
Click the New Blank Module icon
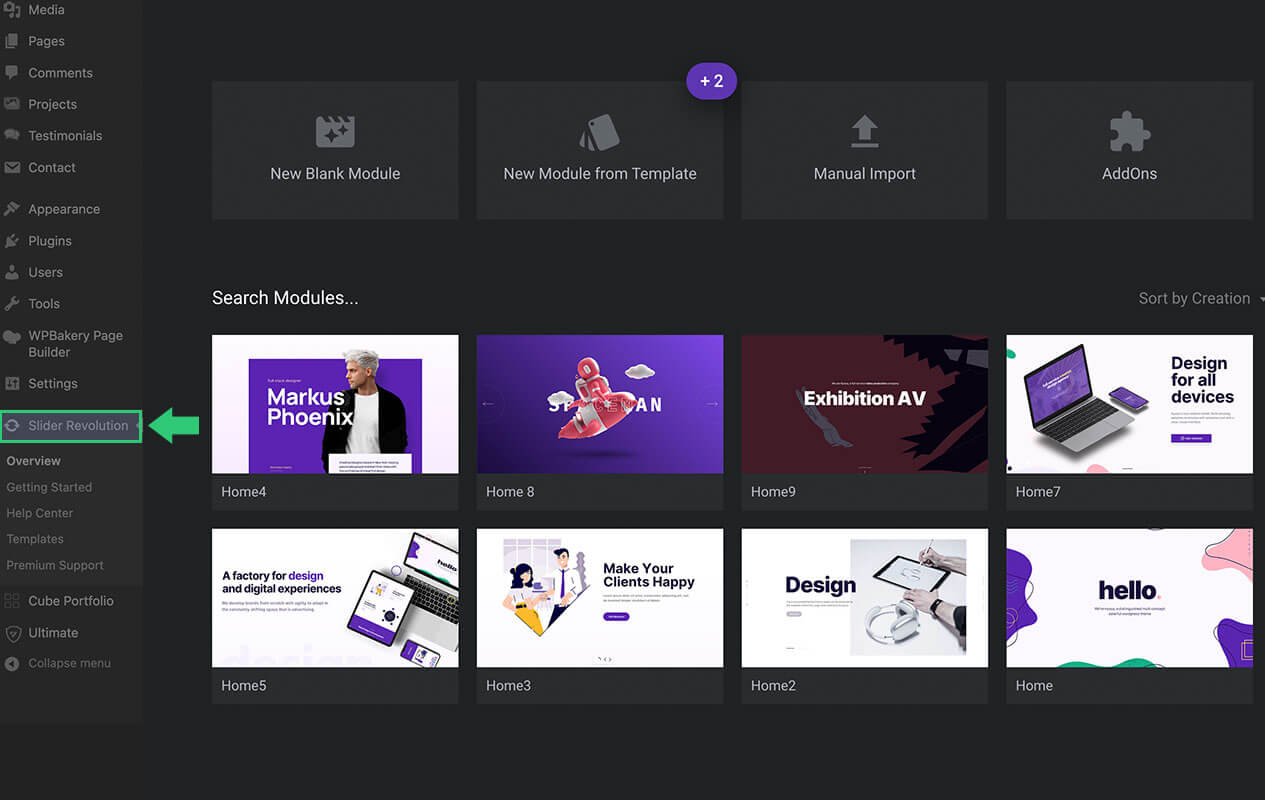(335, 132)
